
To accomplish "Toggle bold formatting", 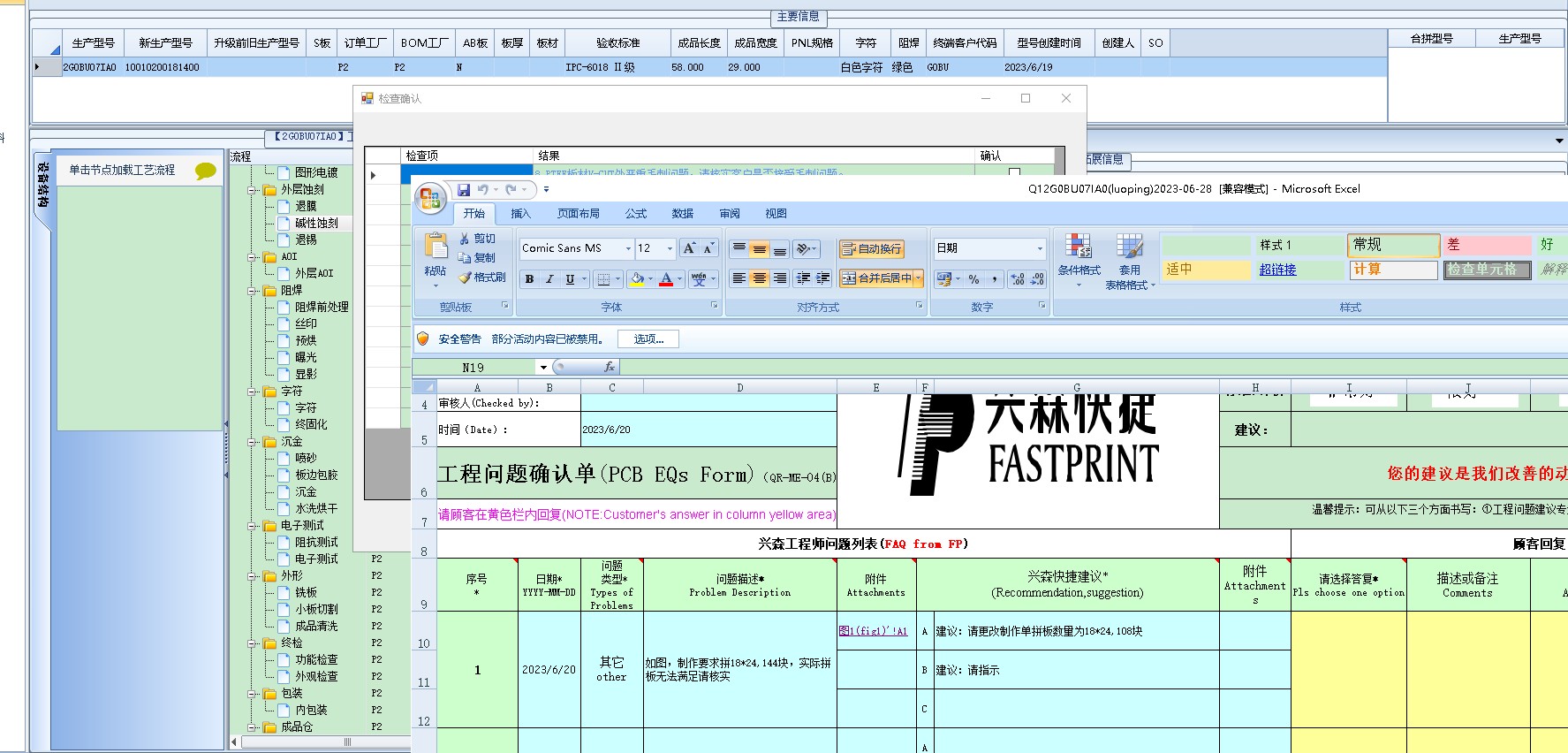I will 529,279.
